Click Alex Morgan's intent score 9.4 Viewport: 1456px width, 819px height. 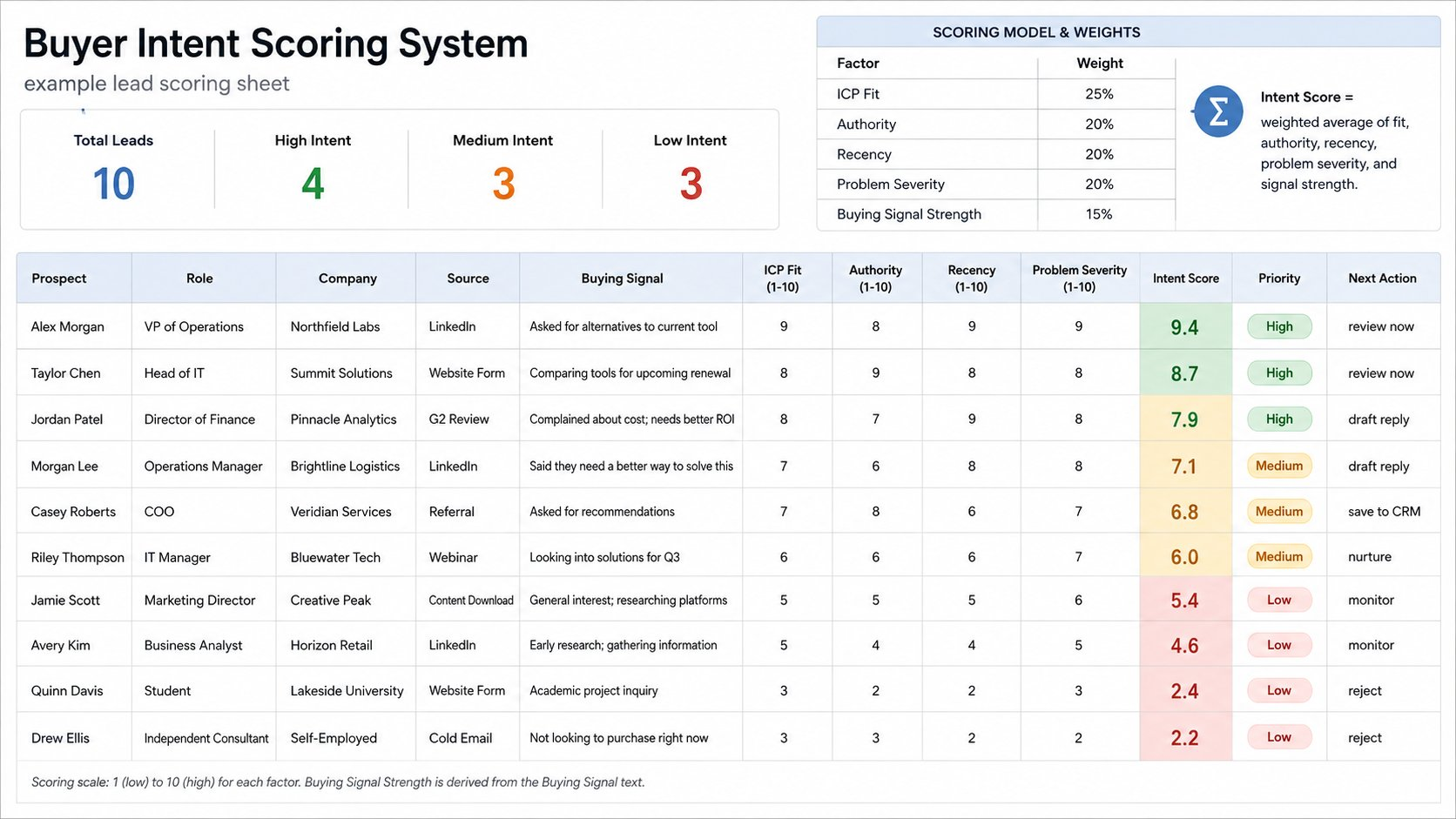[1184, 327]
